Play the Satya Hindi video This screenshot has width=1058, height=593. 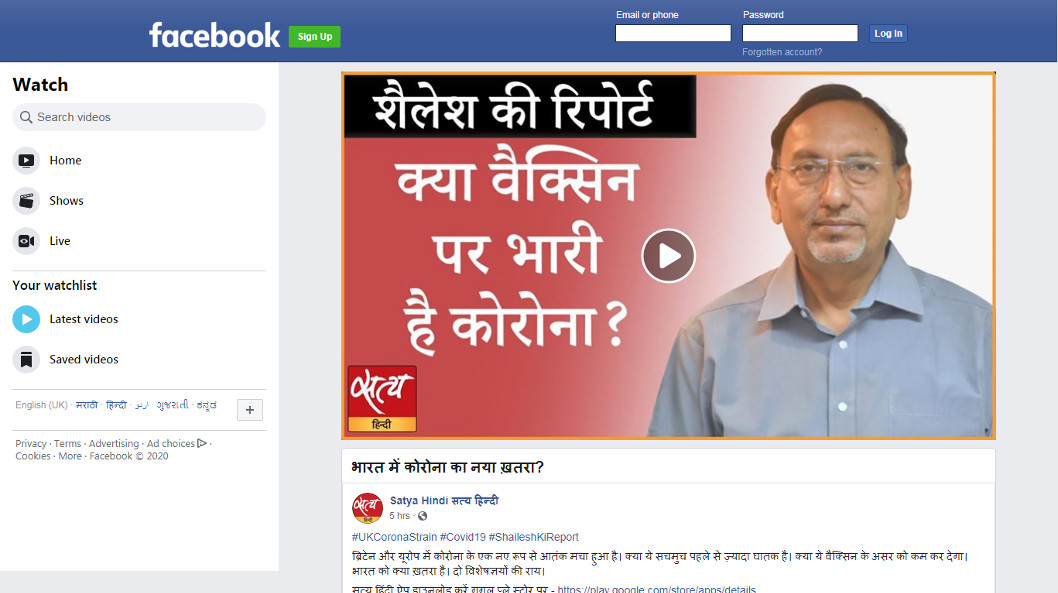[668, 256]
